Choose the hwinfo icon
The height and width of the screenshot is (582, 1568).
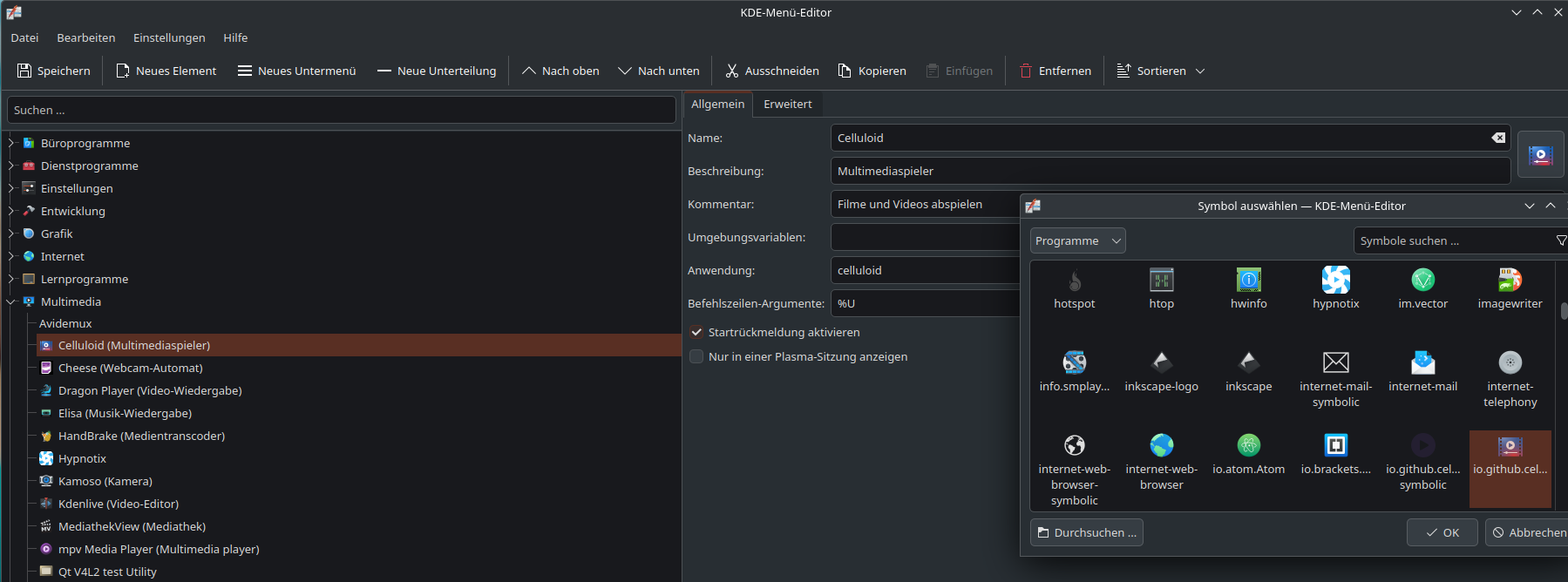pyautogui.click(x=1249, y=290)
